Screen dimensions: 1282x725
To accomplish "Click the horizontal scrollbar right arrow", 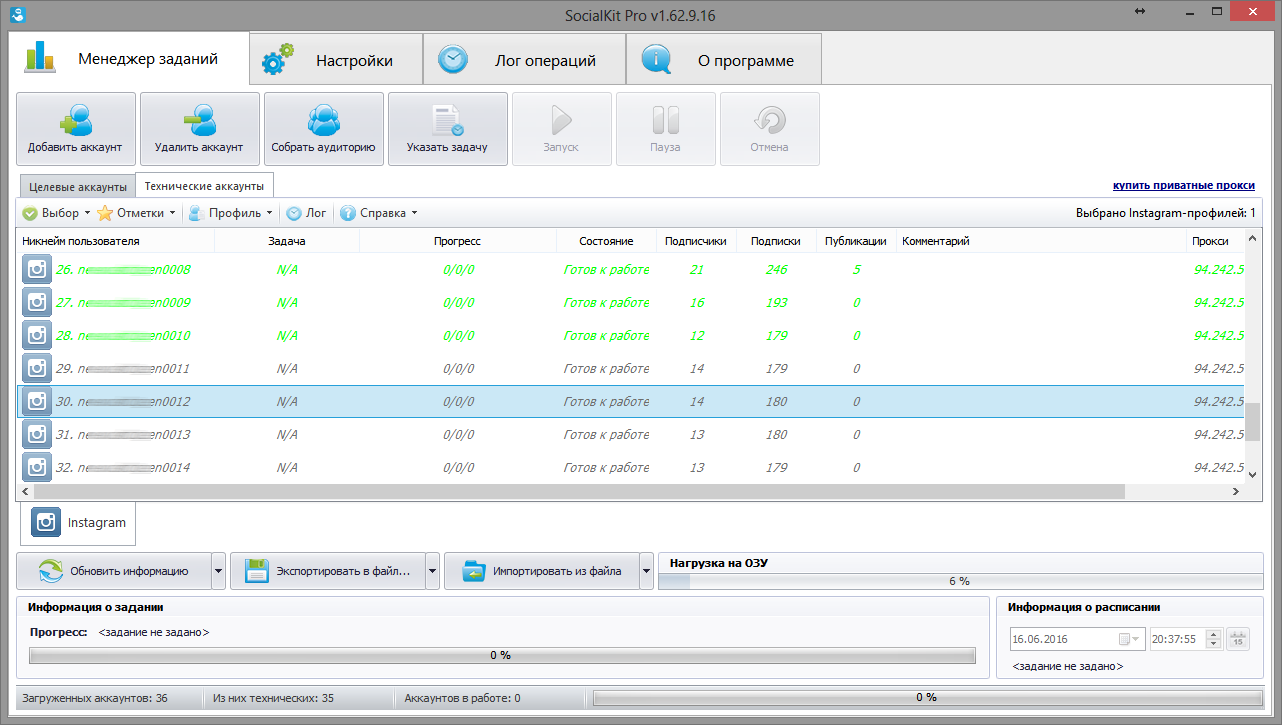I will tap(1236, 492).
